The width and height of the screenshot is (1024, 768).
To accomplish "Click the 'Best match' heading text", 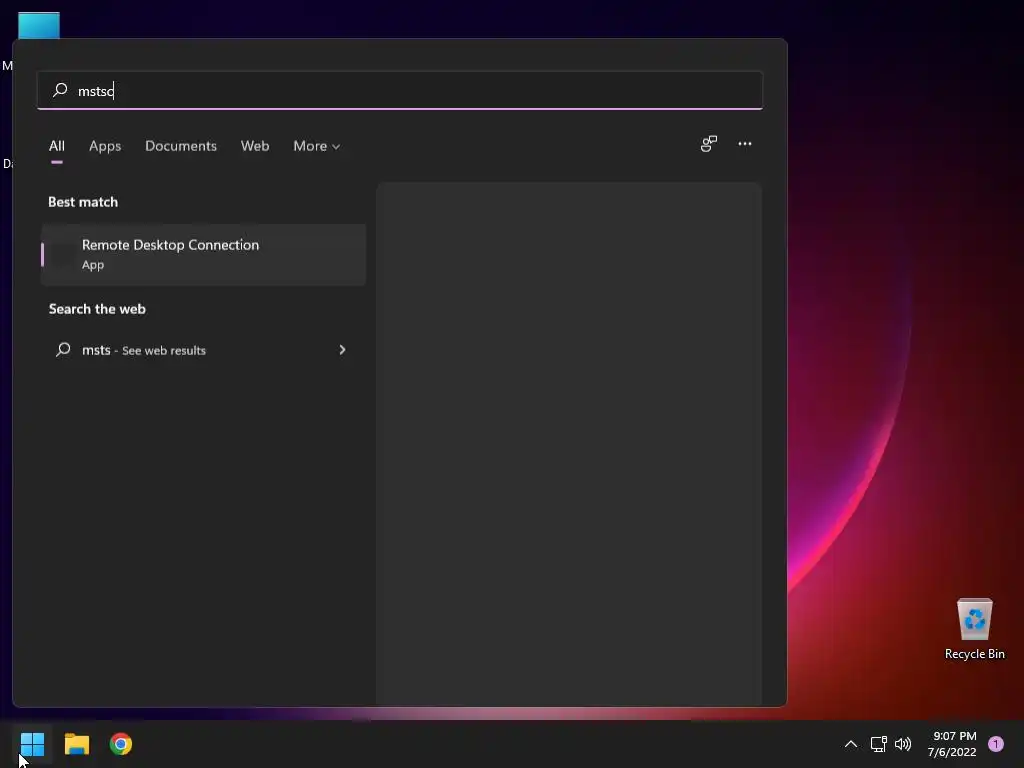I will (x=83, y=202).
